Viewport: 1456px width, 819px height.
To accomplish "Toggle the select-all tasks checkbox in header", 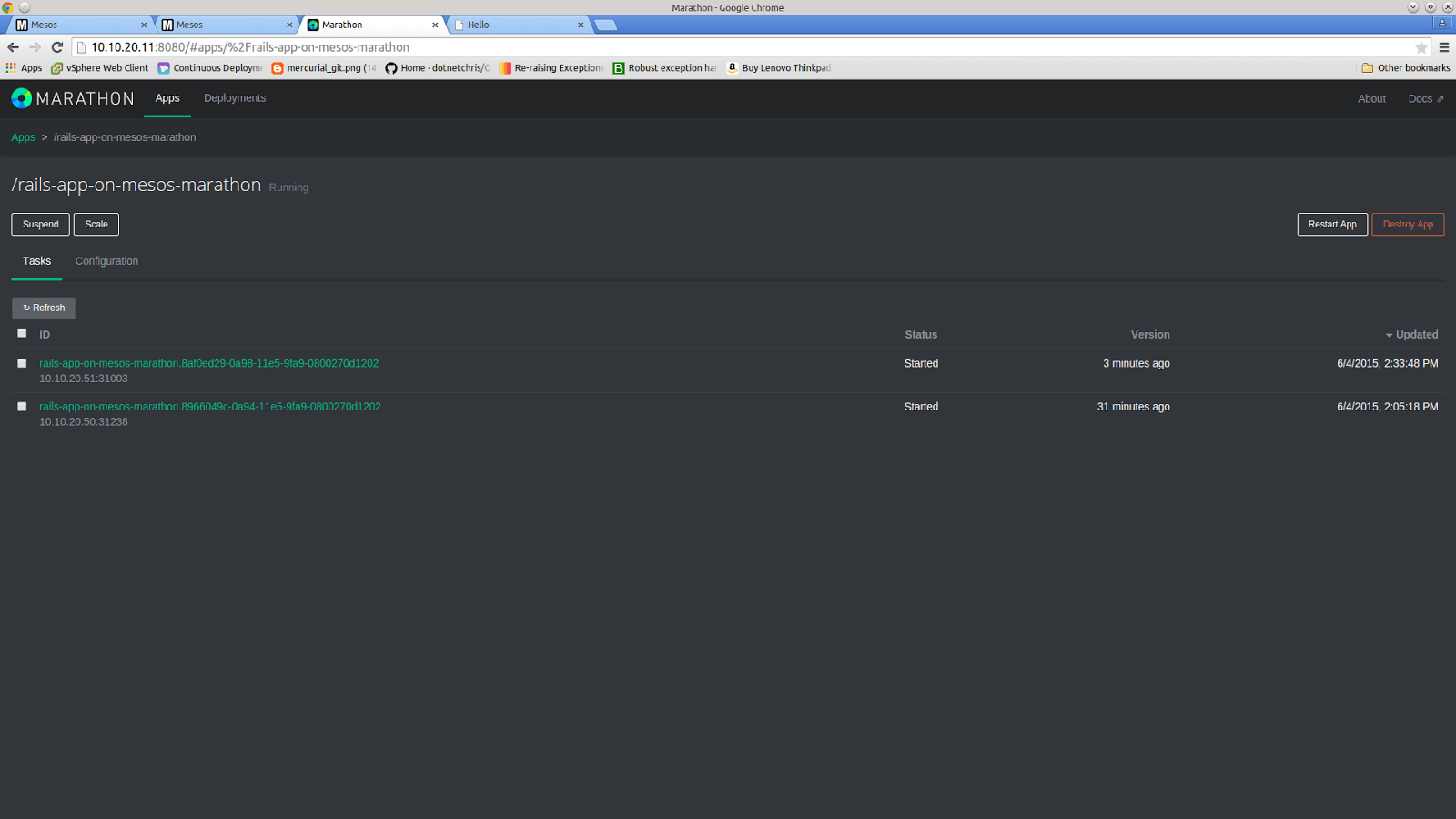I will tap(22, 333).
